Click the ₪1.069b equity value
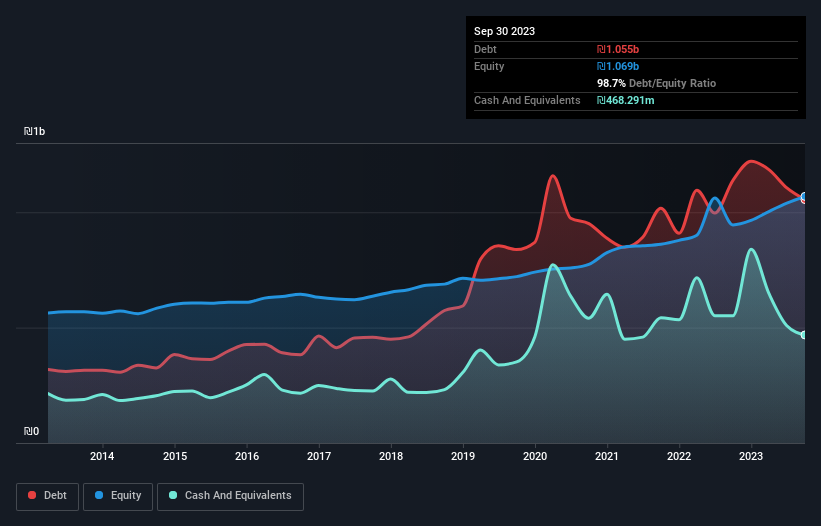The width and height of the screenshot is (821, 526). click(x=618, y=66)
